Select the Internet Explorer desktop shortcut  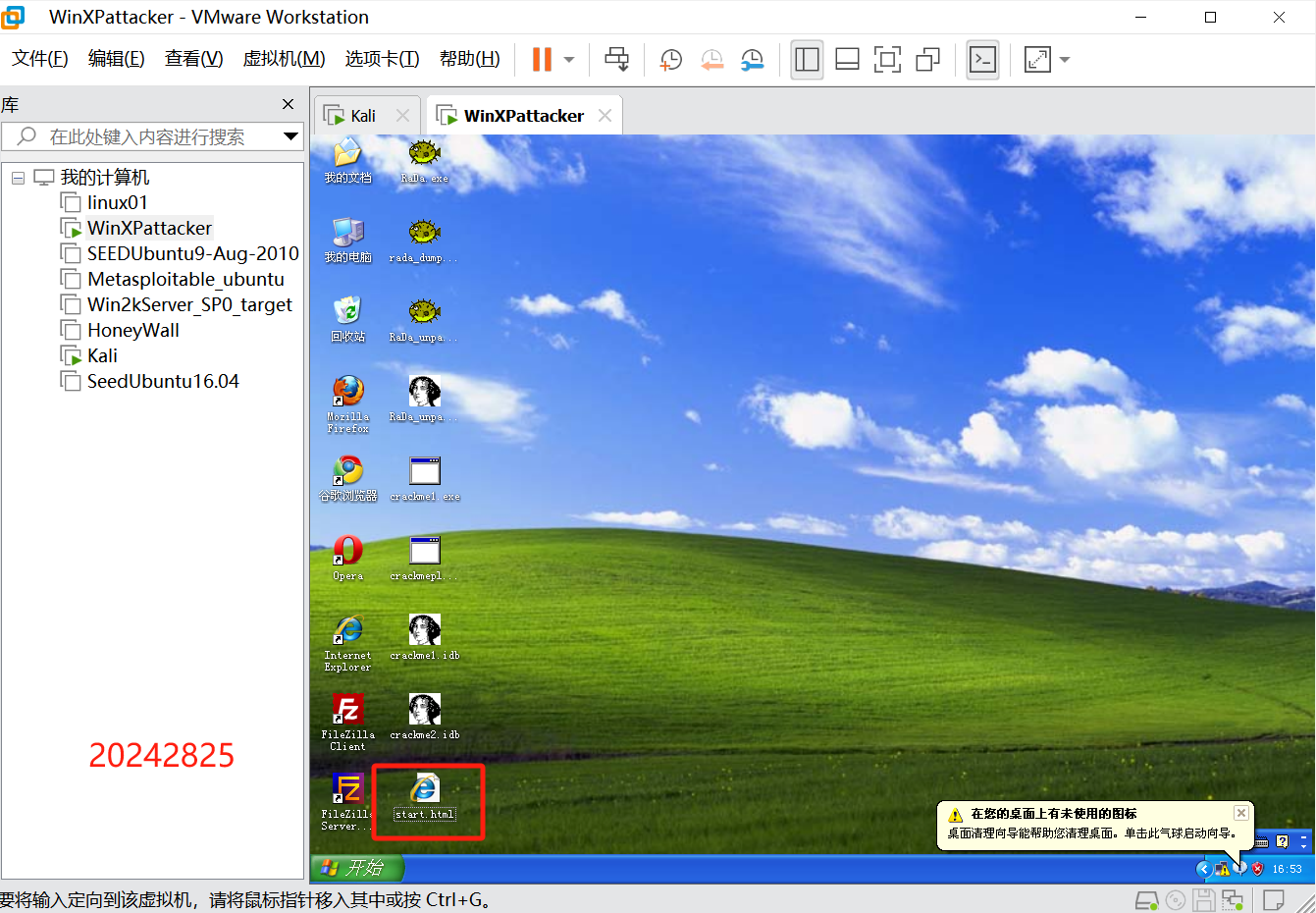pyautogui.click(x=348, y=643)
